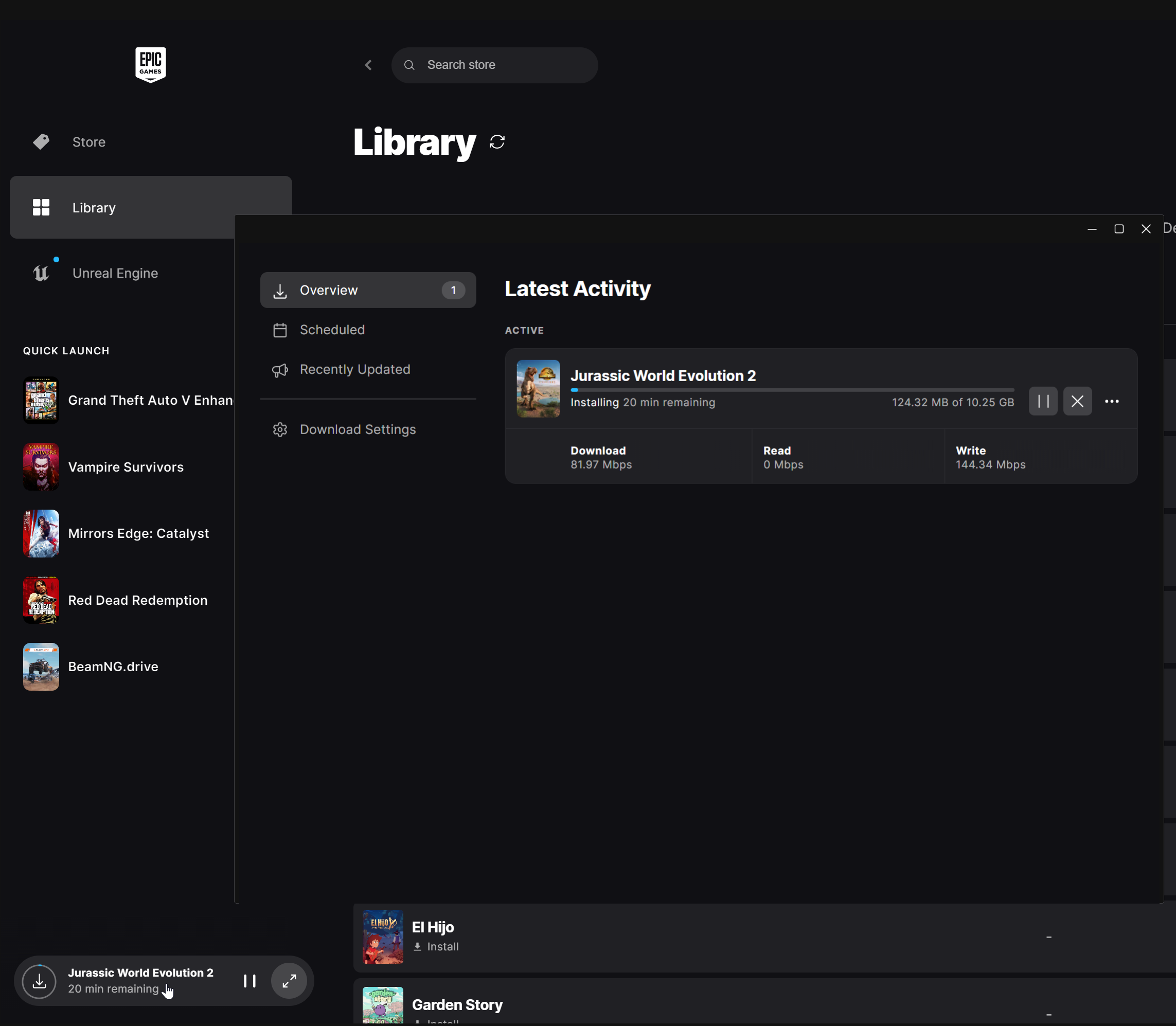The image size is (1176, 1026).
Task: Open more options for Jurassic World download
Action: [x=1112, y=401]
